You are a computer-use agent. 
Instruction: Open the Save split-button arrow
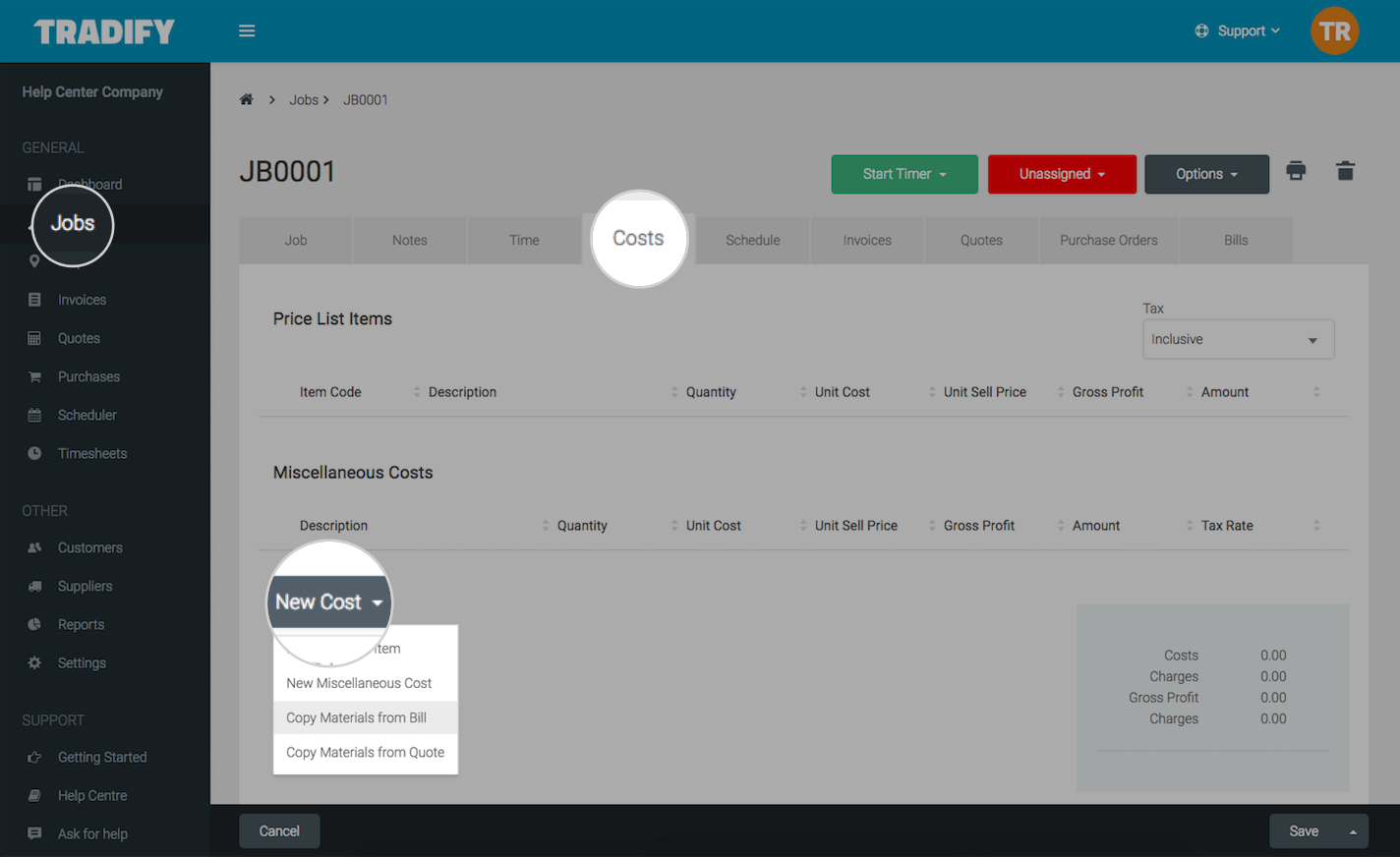coord(1353,831)
